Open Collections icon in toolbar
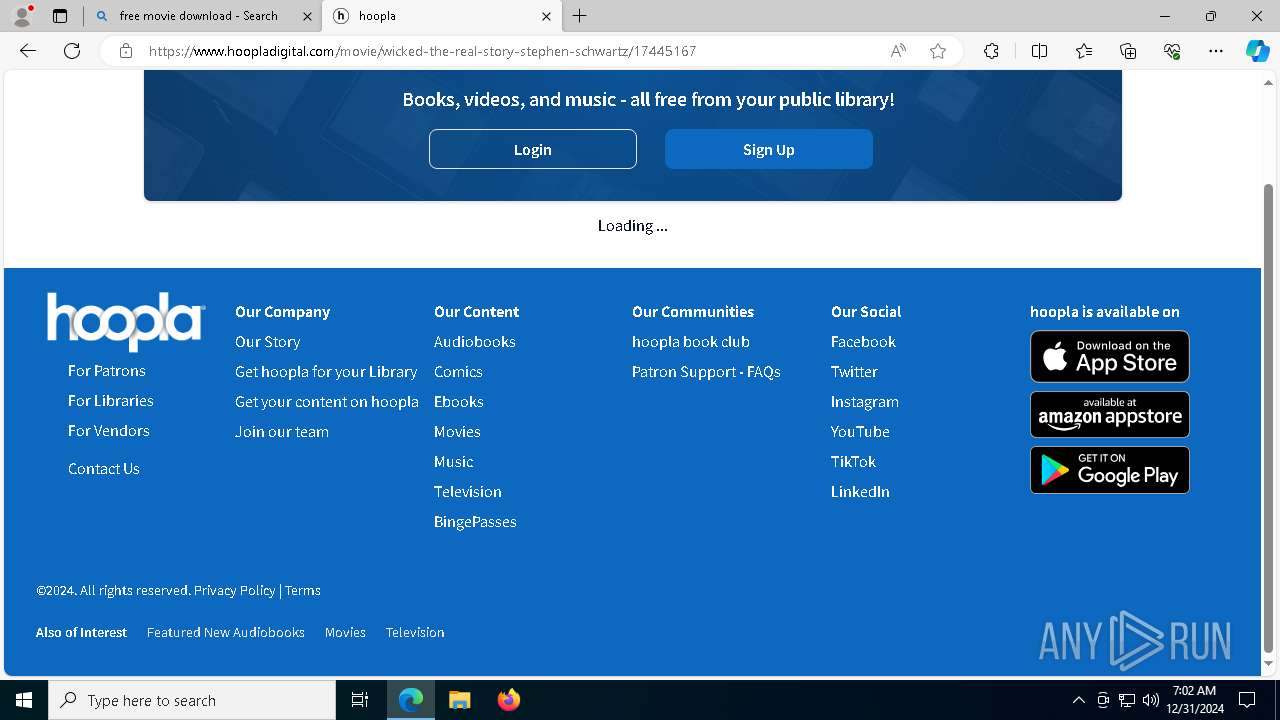 tap(1128, 51)
